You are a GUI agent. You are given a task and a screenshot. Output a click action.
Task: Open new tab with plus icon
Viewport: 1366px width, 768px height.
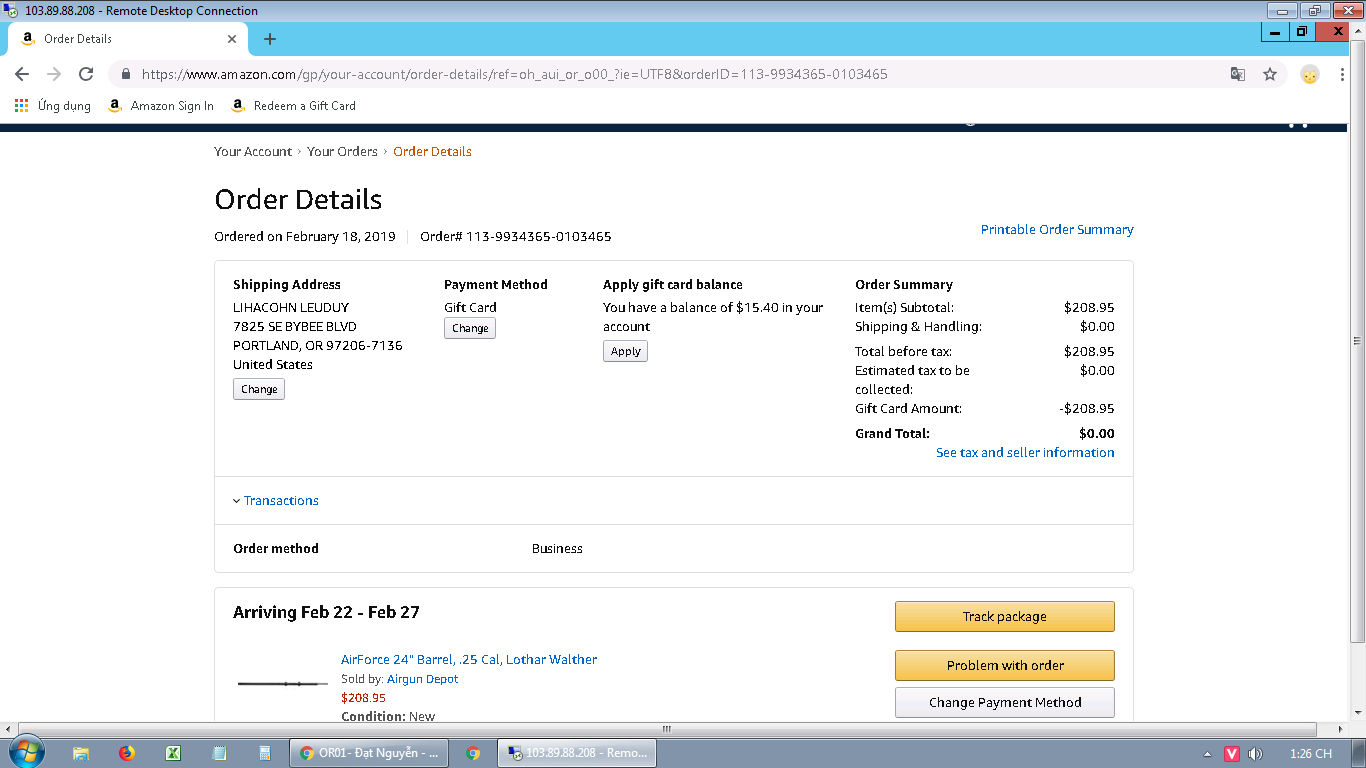tap(269, 39)
